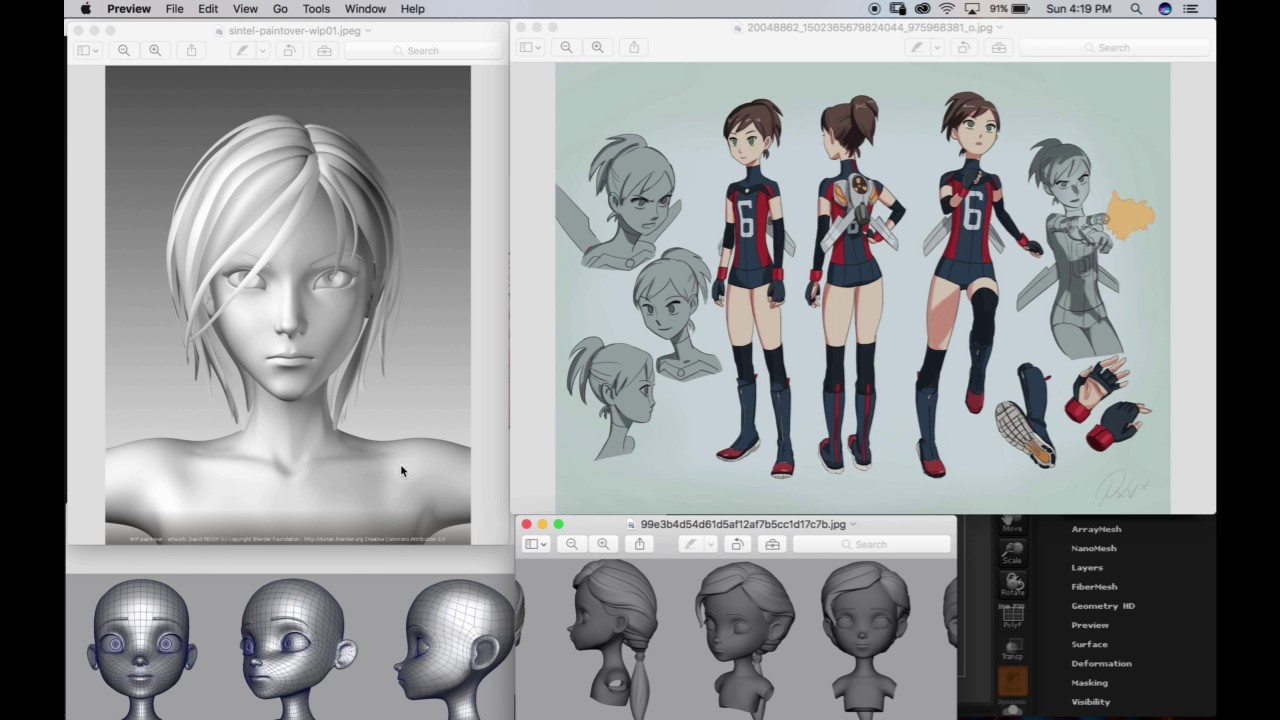Click Share icon in sintel-paintover-wip01 window
Viewport: 1280px width, 720px height.
[191, 50]
